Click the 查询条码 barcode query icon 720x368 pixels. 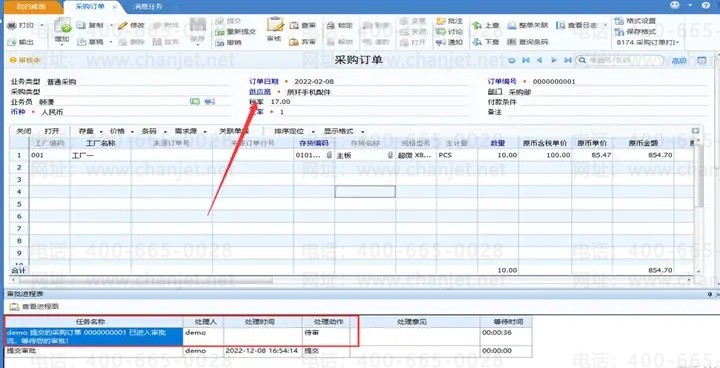(x=512, y=42)
